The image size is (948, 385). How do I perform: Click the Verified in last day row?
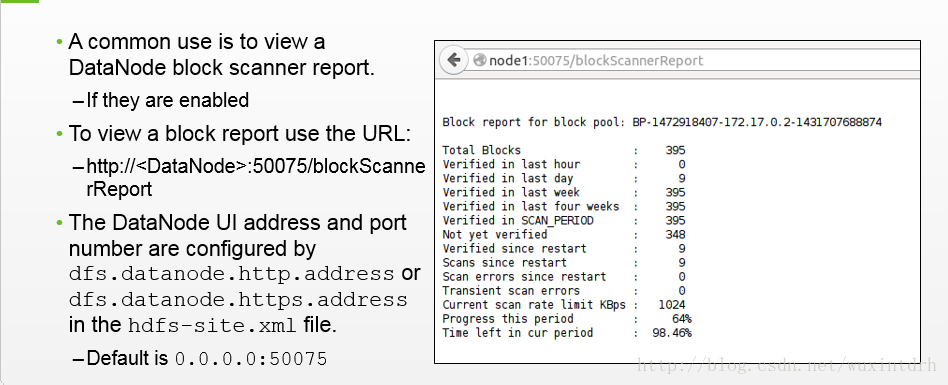[563, 178]
